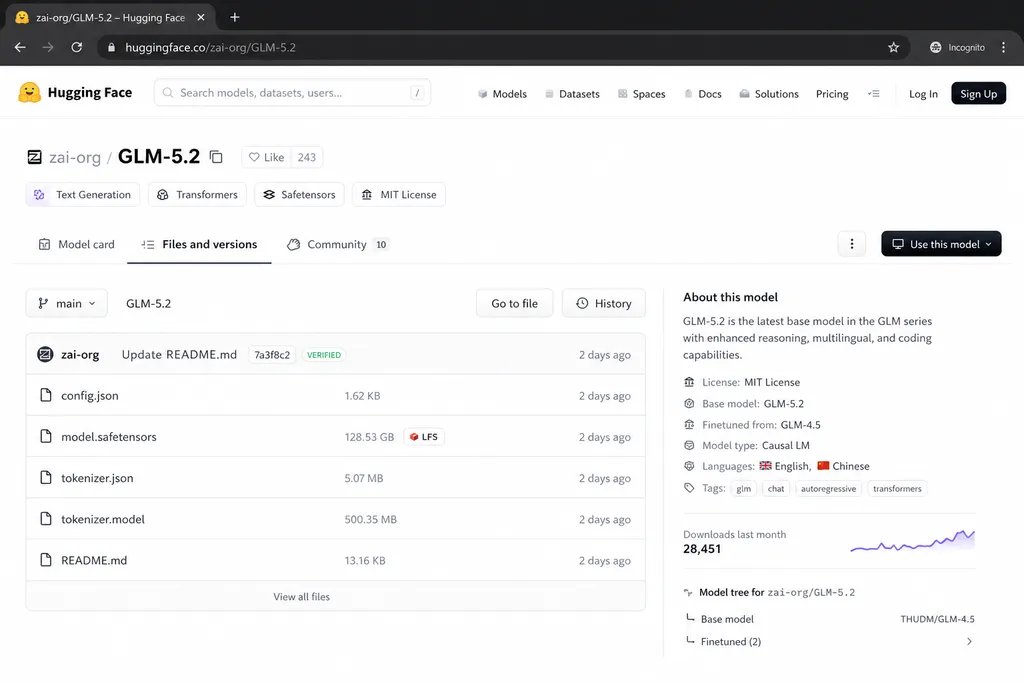This screenshot has width=1024, height=683.
Task: Expand the Finetuned (2) chevron
Action: 969,641
